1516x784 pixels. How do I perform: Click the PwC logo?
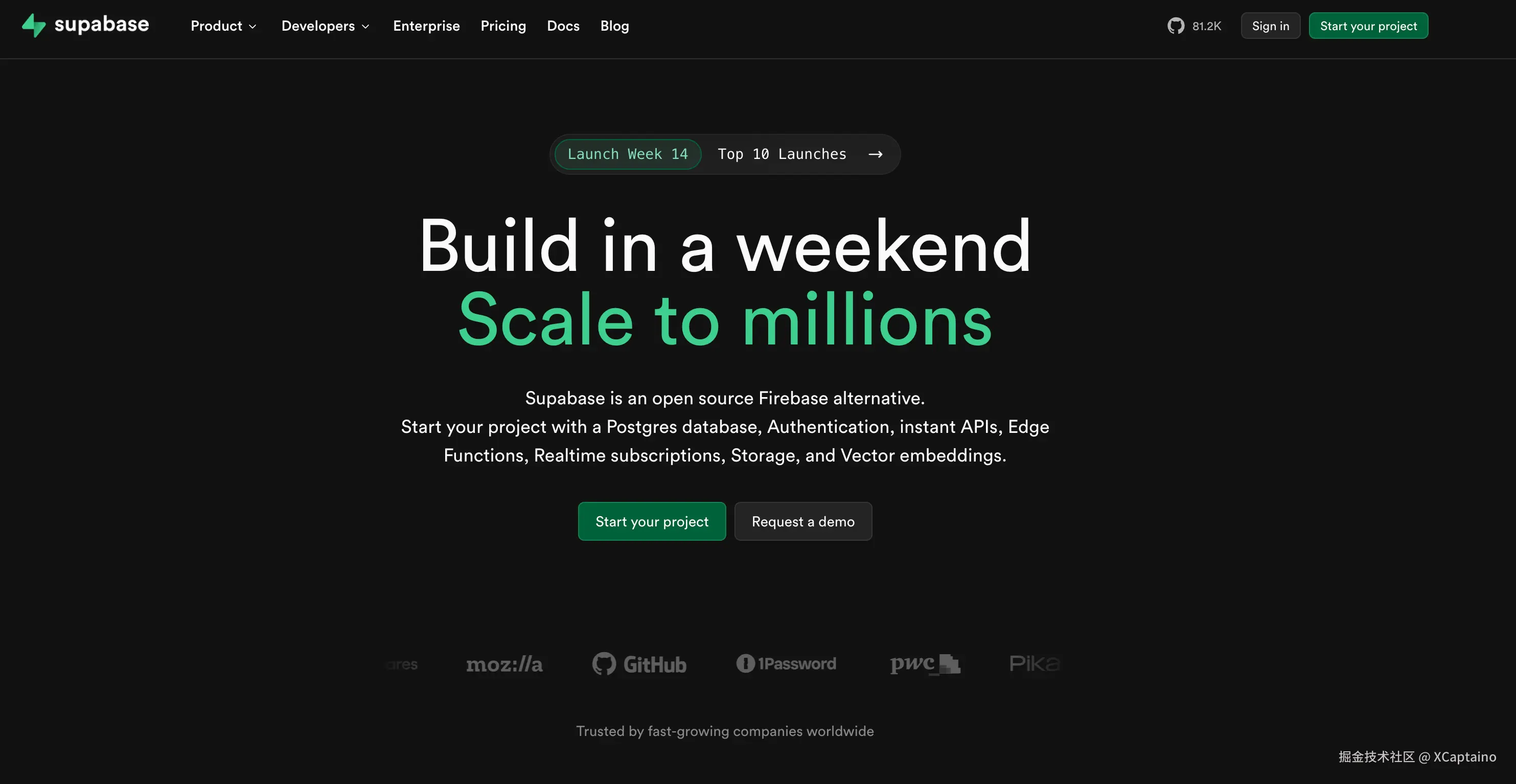pos(925,664)
